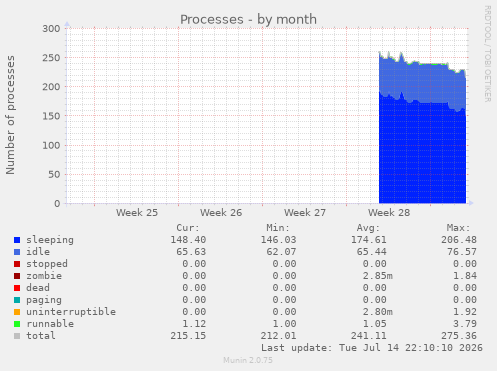The image size is (497, 371).
Task: Click the 'Max:' column header
Action: [x=458, y=228]
